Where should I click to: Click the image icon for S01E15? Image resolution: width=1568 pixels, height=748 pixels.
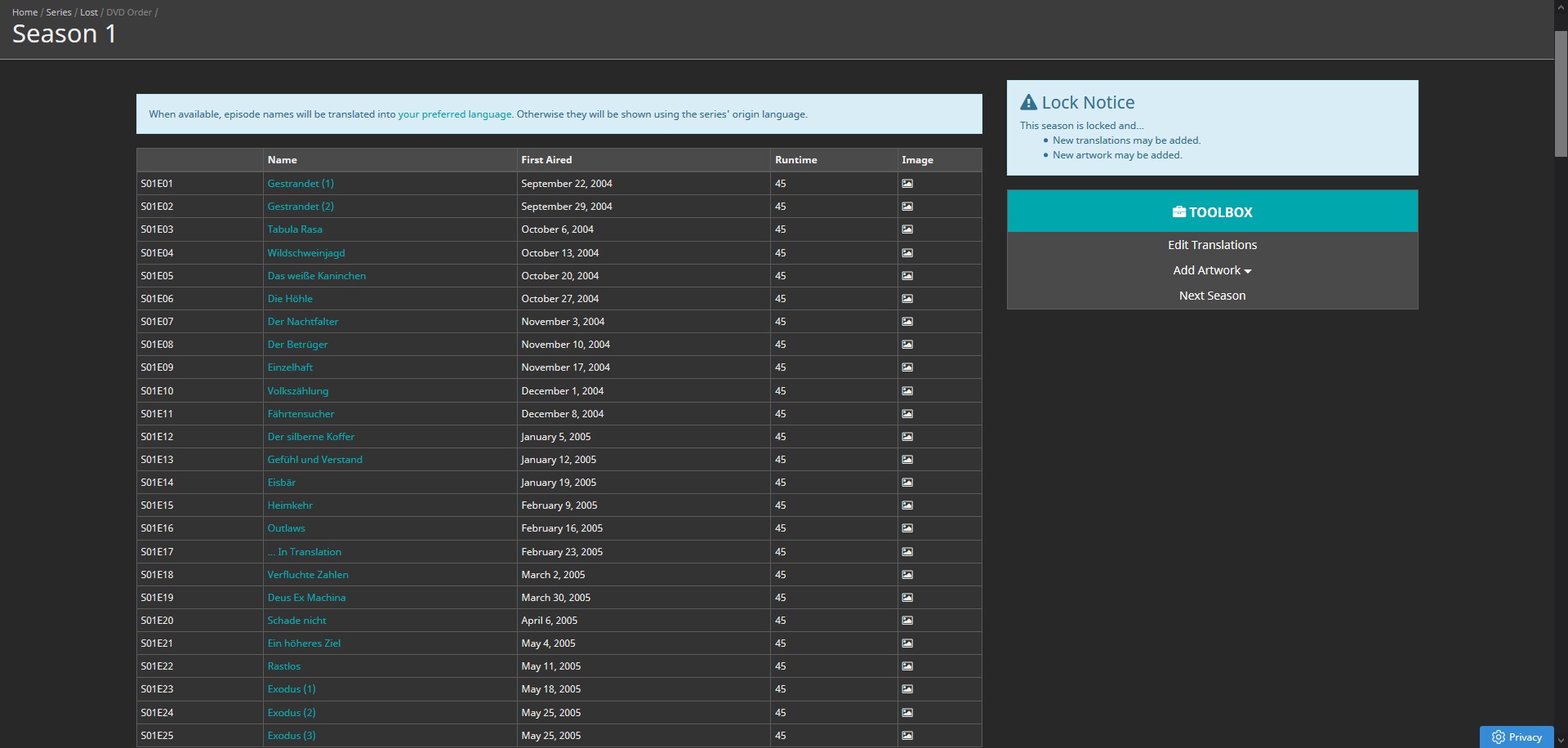tap(907, 505)
